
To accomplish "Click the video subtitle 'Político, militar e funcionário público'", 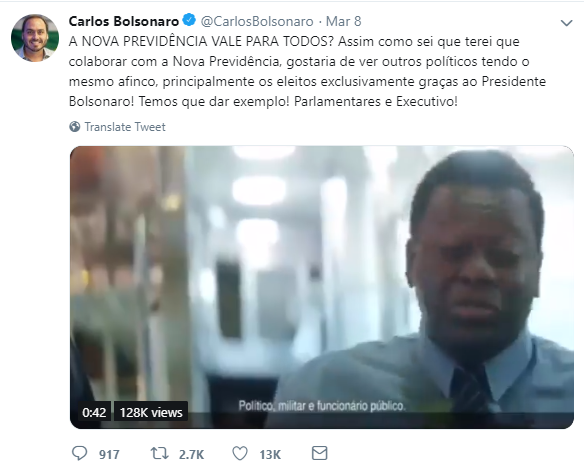I will [322, 406].
